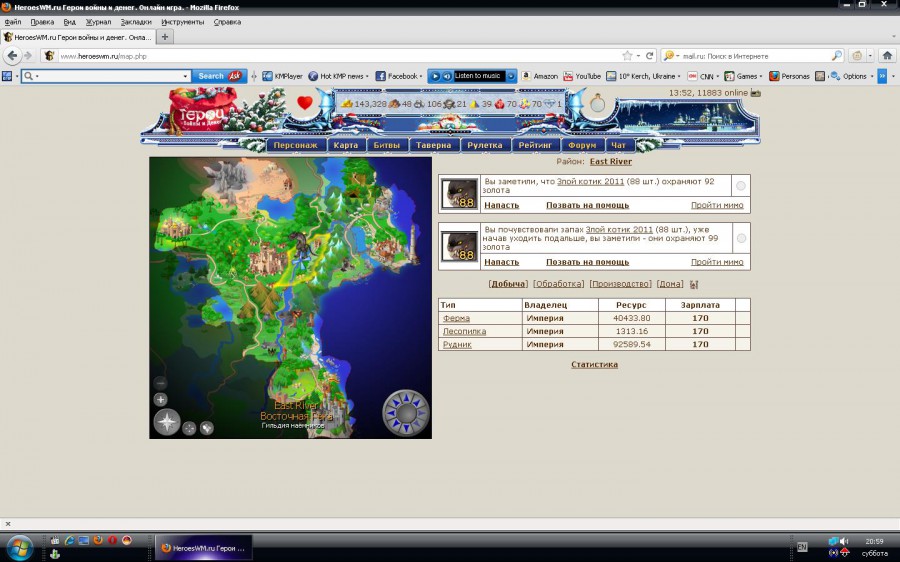
Task: Switch to the Дома list
Action: [x=670, y=284]
